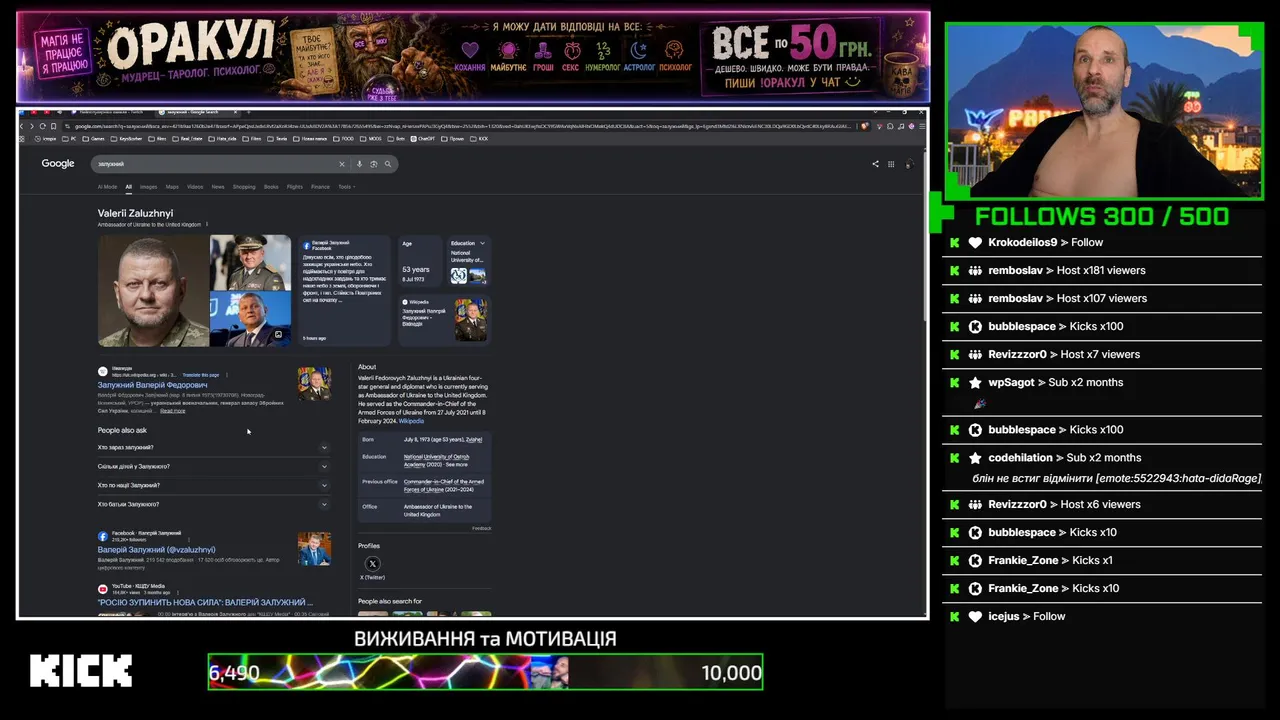Image resolution: width=1280 pixels, height=720 pixels.
Task: Click the ОРАКУЛ banner ad
Action: [473, 57]
